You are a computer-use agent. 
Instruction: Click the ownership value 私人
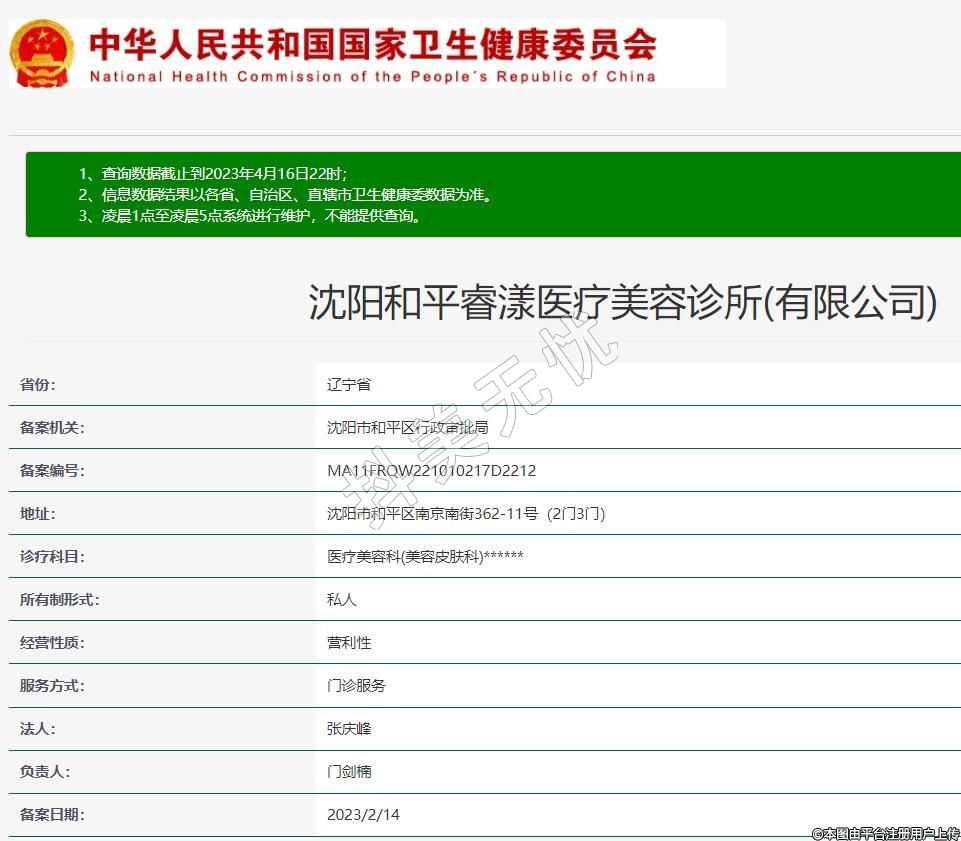coord(342,600)
